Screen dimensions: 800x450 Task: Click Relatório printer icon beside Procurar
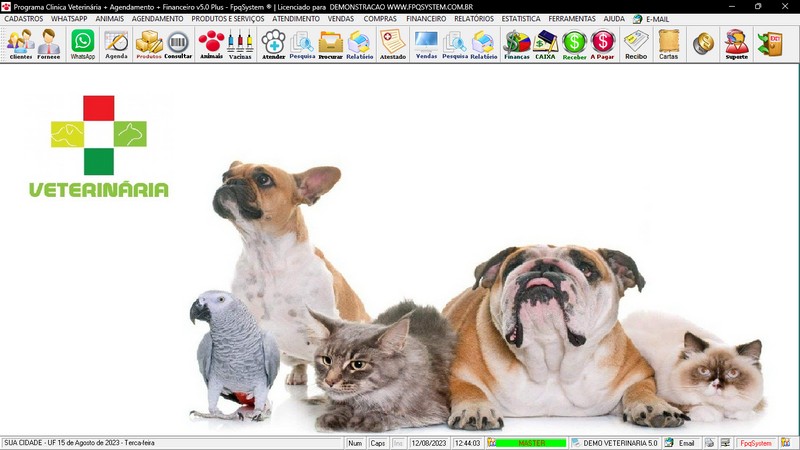(359, 44)
